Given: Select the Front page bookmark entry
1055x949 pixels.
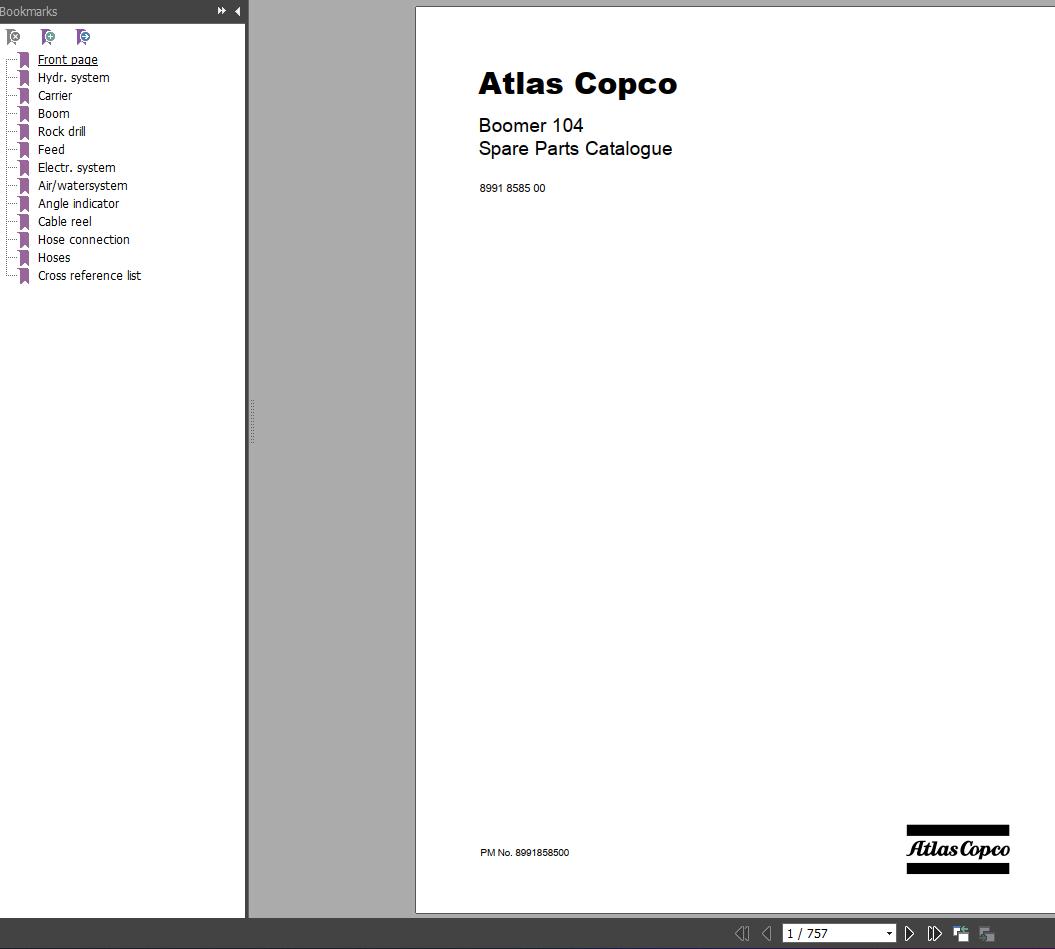Looking at the screenshot, I should click(x=67, y=59).
